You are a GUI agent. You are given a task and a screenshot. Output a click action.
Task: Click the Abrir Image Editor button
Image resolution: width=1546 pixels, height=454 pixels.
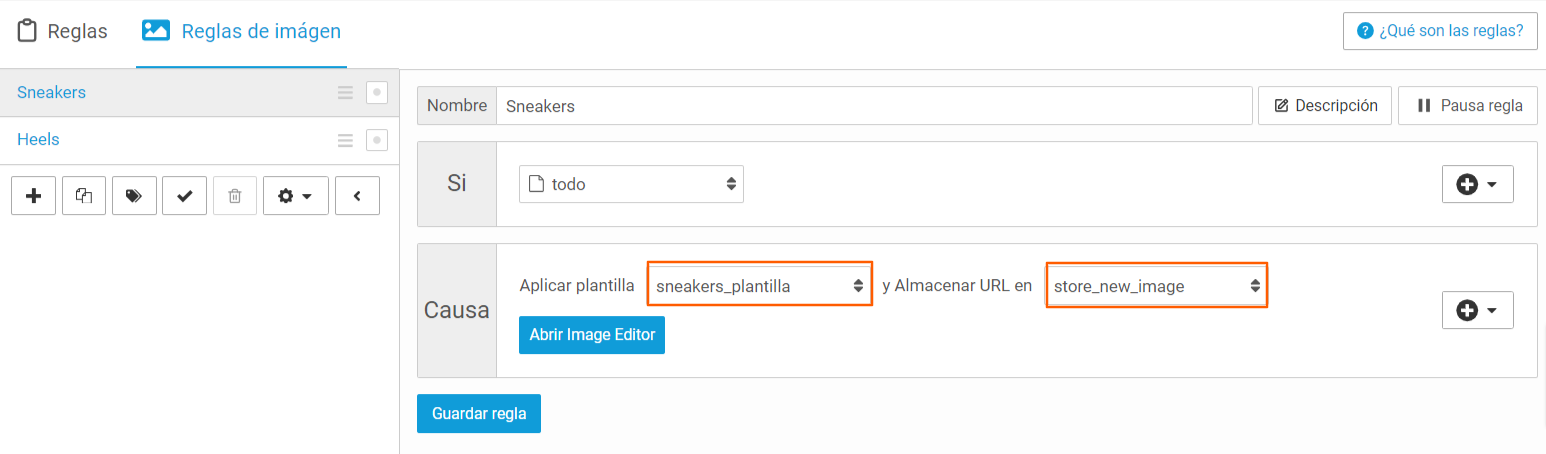(592, 335)
